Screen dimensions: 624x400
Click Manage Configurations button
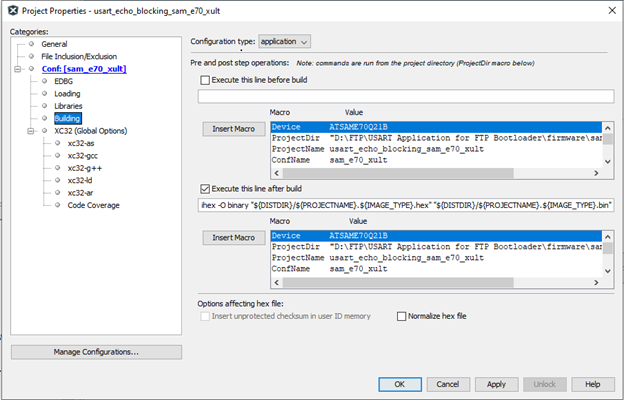click(96, 352)
